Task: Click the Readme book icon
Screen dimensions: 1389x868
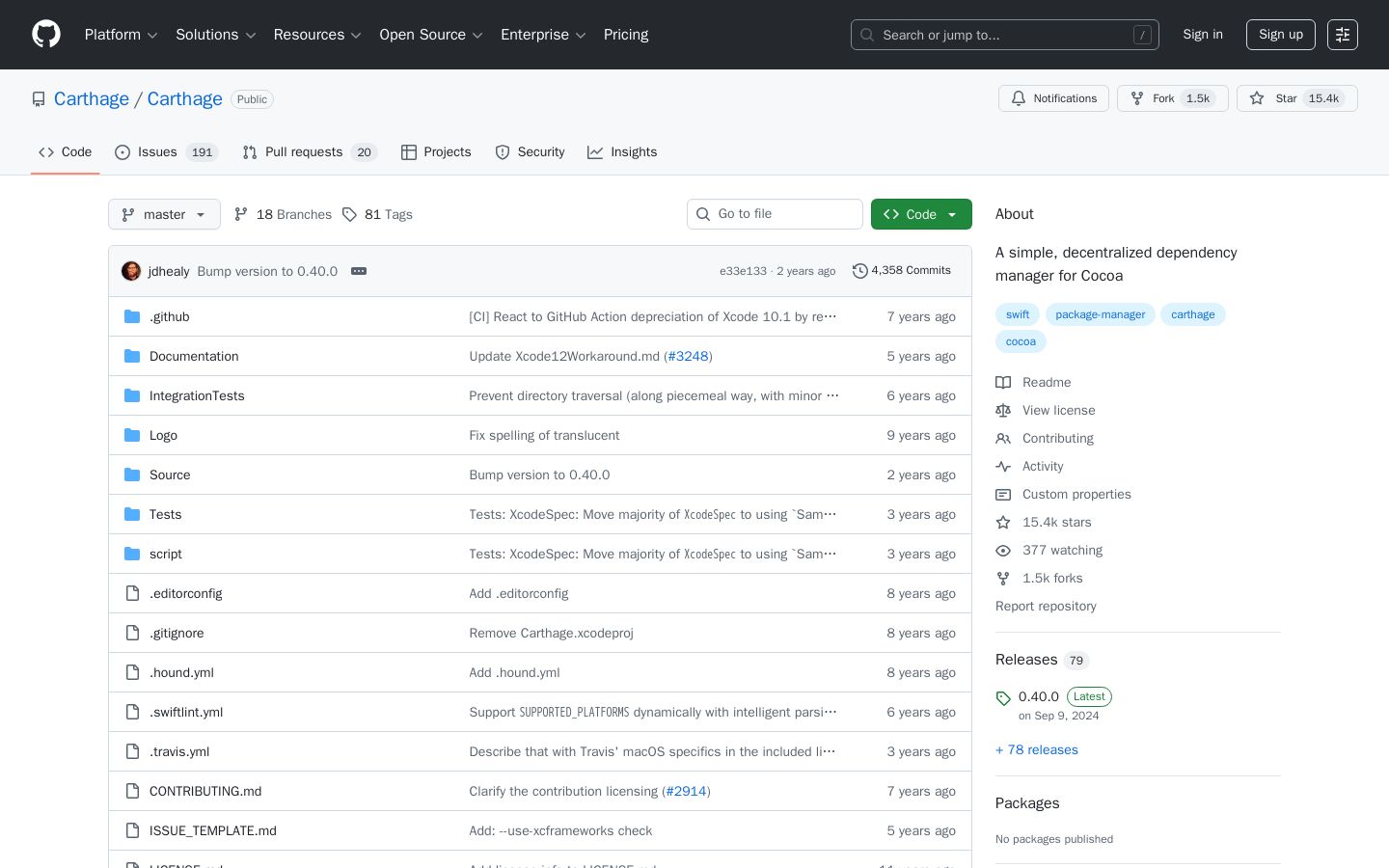Action: click(x=1003, y=382)
